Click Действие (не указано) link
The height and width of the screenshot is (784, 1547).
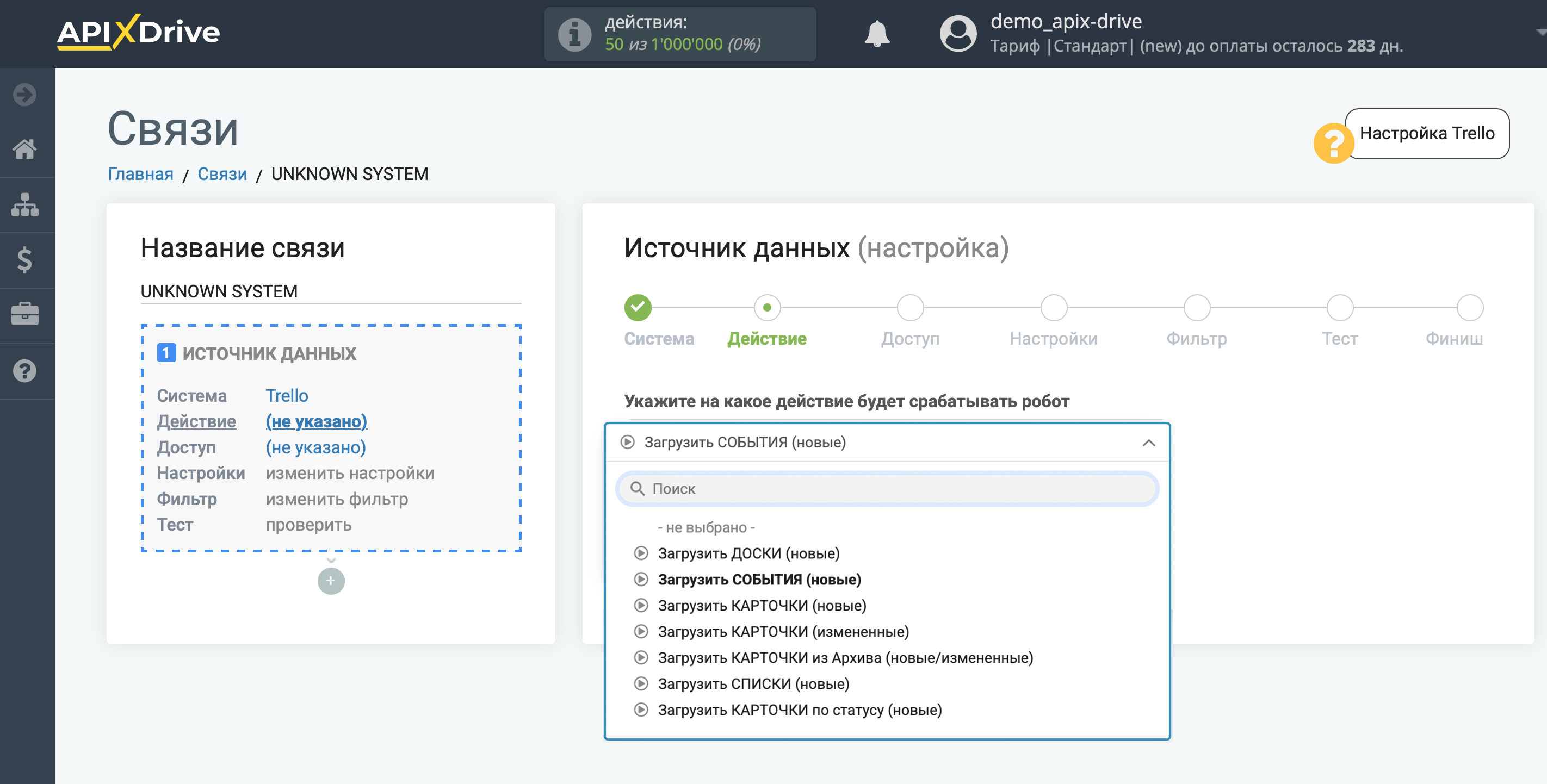(x=317, y=421)
